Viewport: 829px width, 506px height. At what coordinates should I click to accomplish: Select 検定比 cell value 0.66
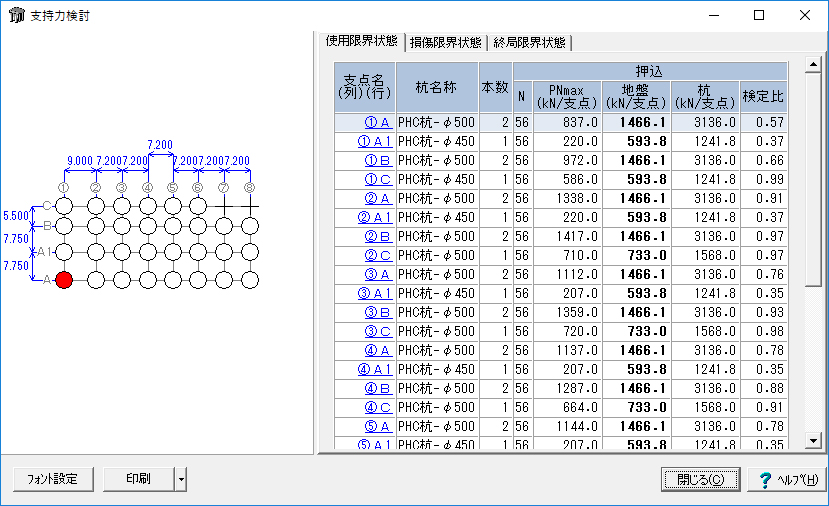point(763,161)
